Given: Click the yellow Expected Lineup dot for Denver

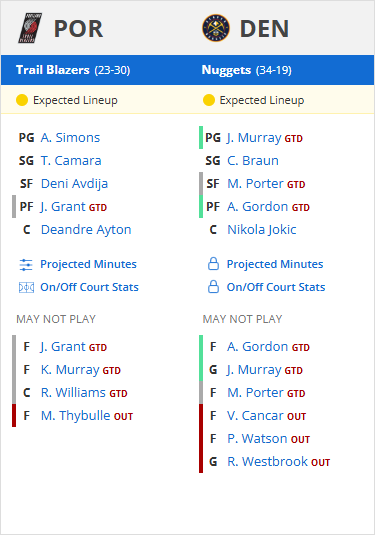Looking at the screenshot, I should pyautogui.click(x=208, y=100).
